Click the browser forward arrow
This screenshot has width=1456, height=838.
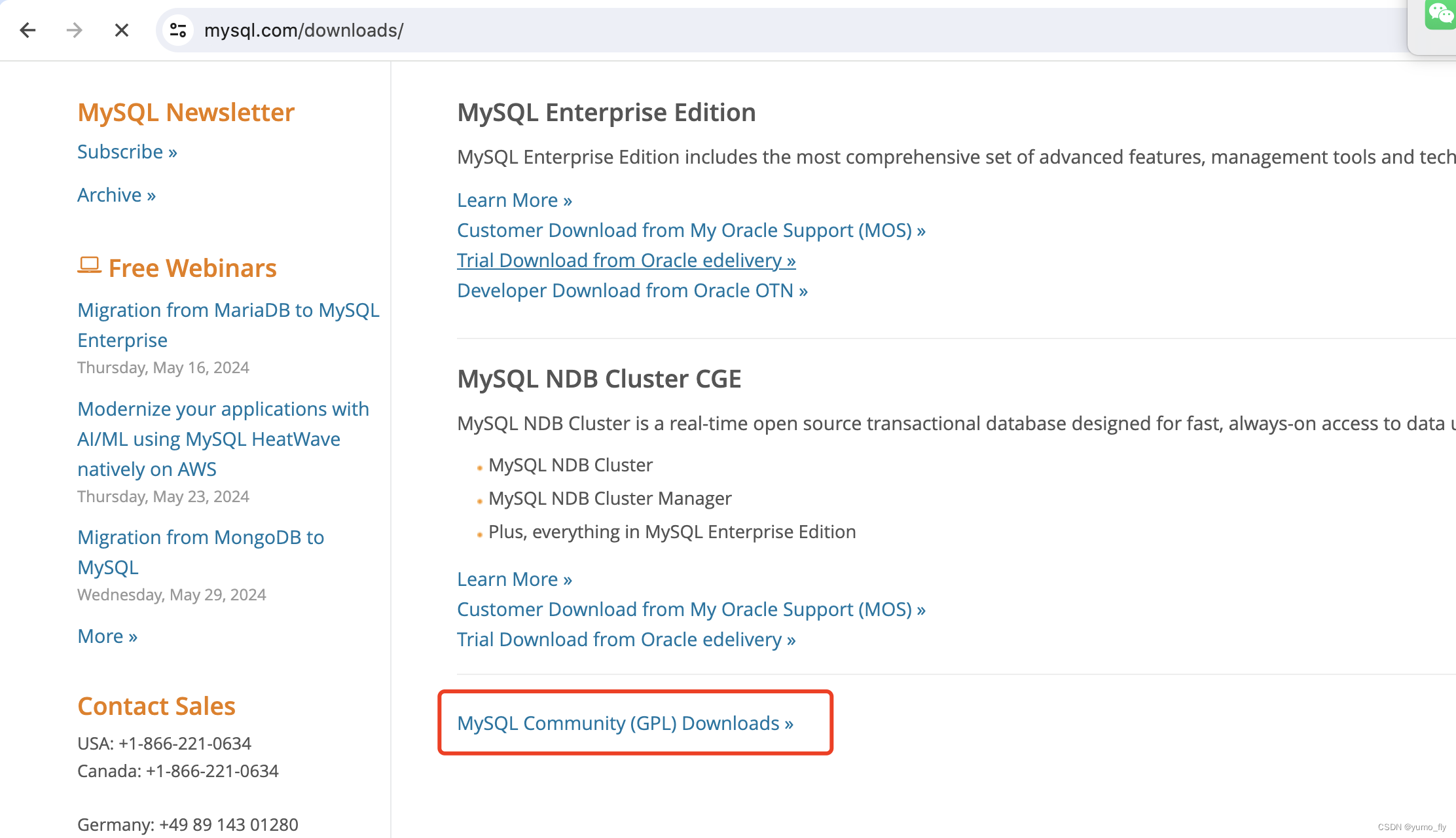click(75, 30)
